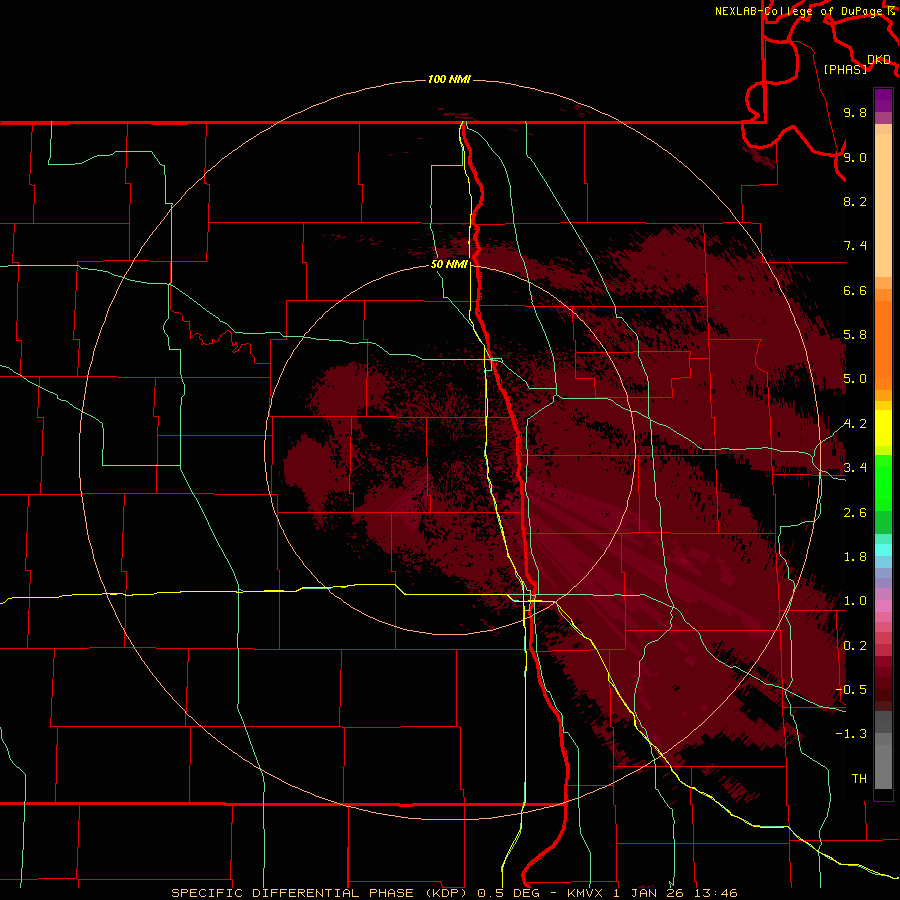Click the -0.5 color scale value

click(x=851, y=690)
